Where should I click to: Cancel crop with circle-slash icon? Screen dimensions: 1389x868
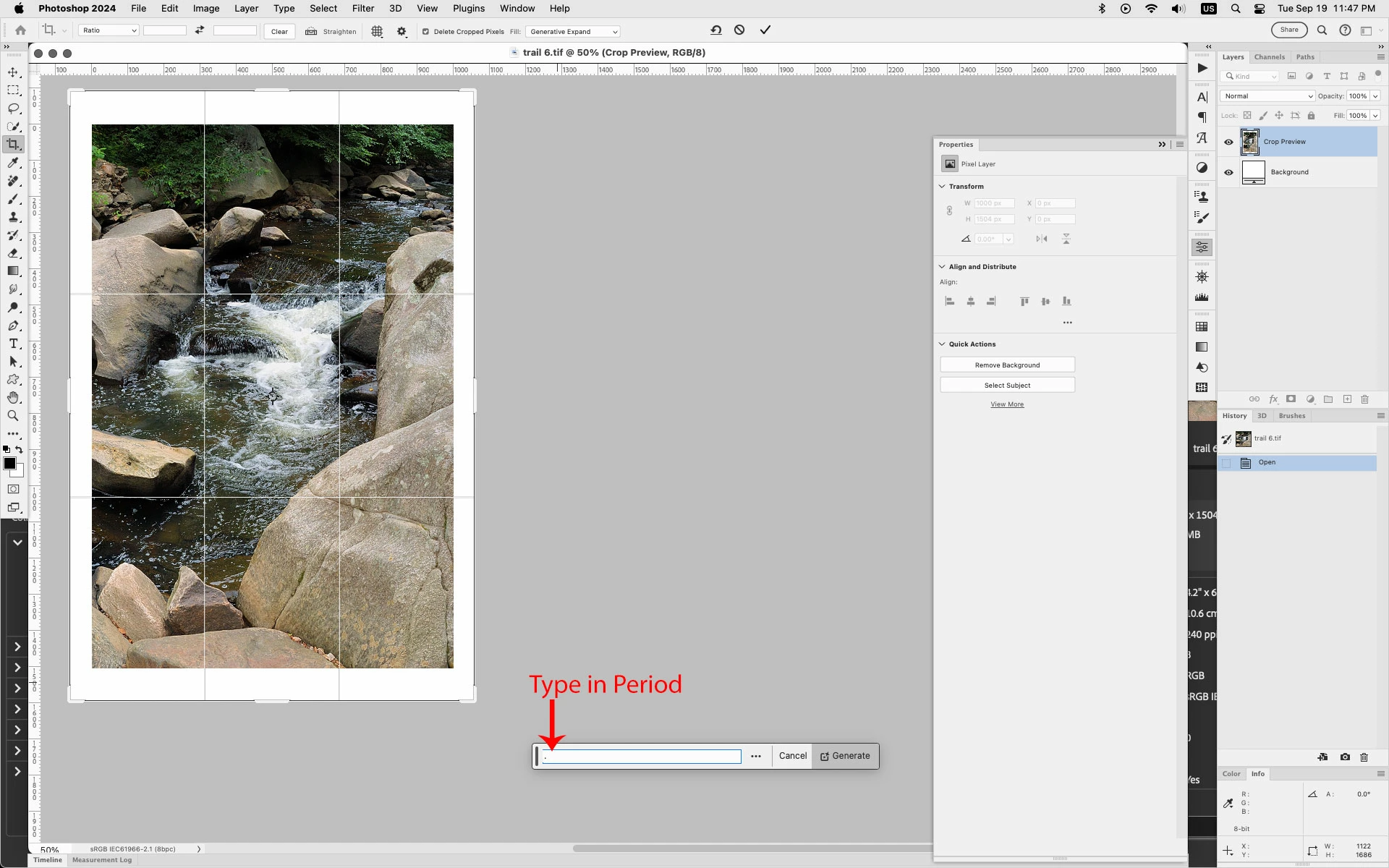[739, 30]
